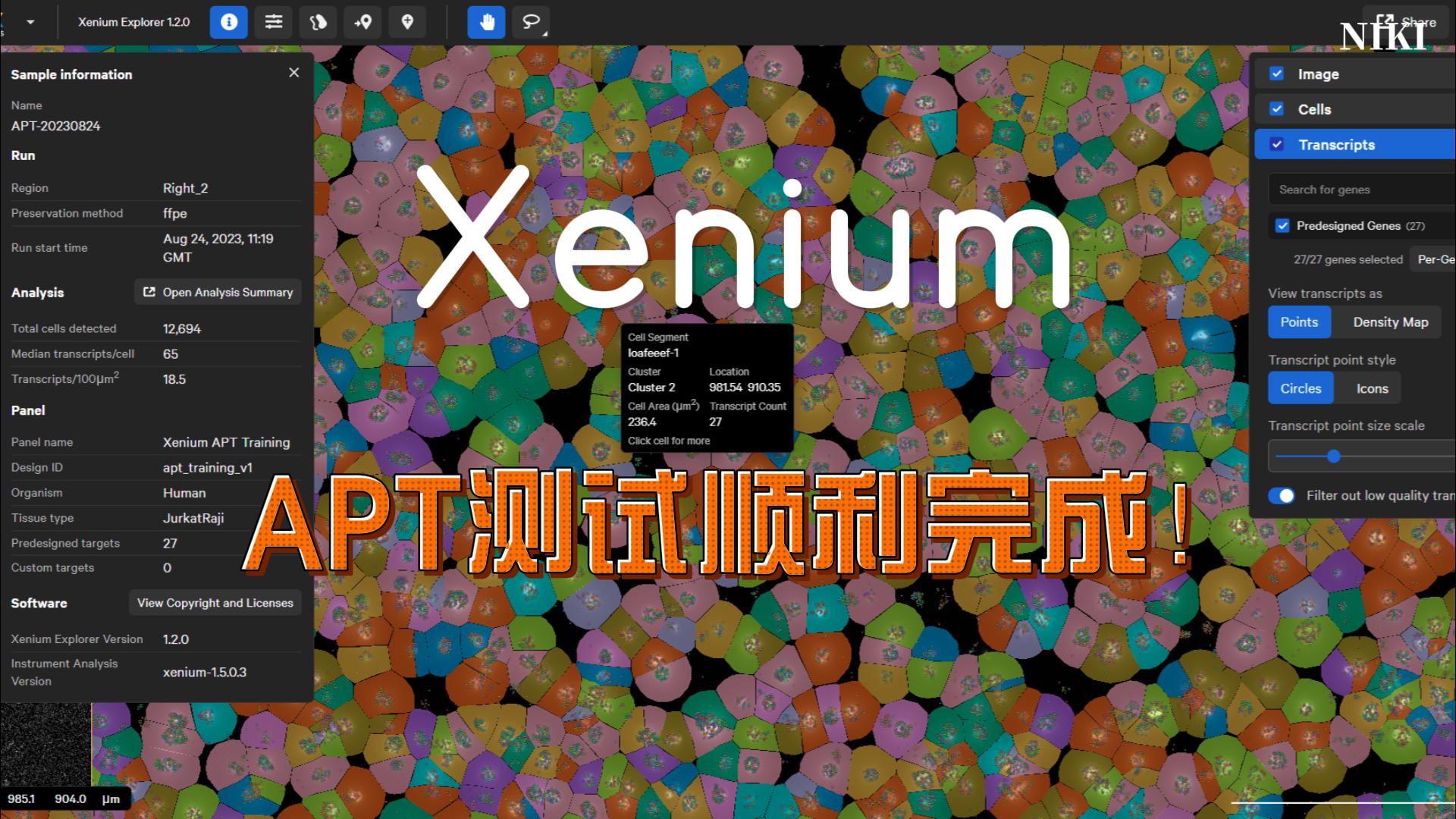This screenshot has height=819, width=1456.
Task: Switch transcript point style to Circles
Action: (1301, 388)
